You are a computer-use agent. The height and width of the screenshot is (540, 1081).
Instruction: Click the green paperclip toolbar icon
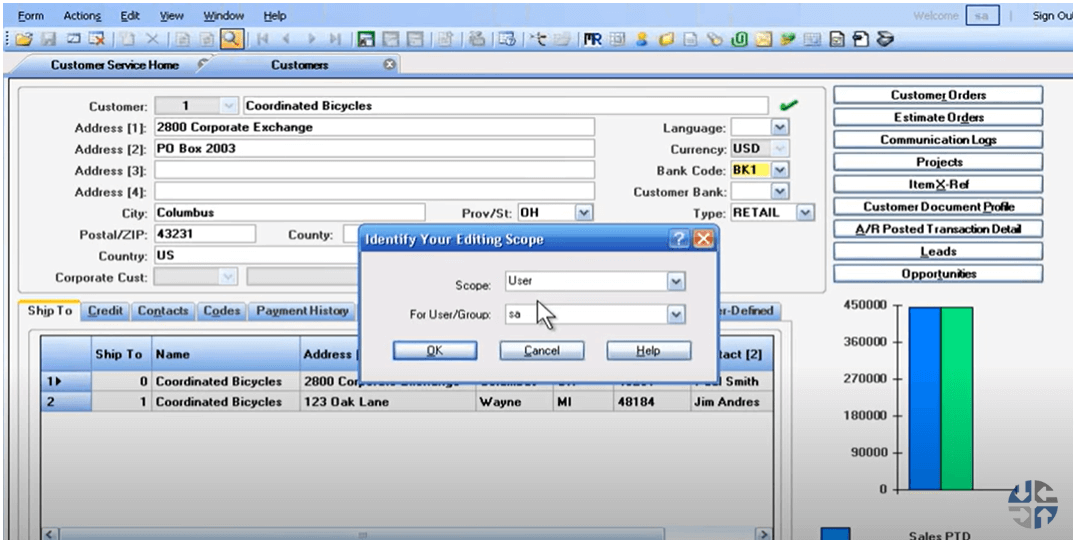[x=739, y=39]
